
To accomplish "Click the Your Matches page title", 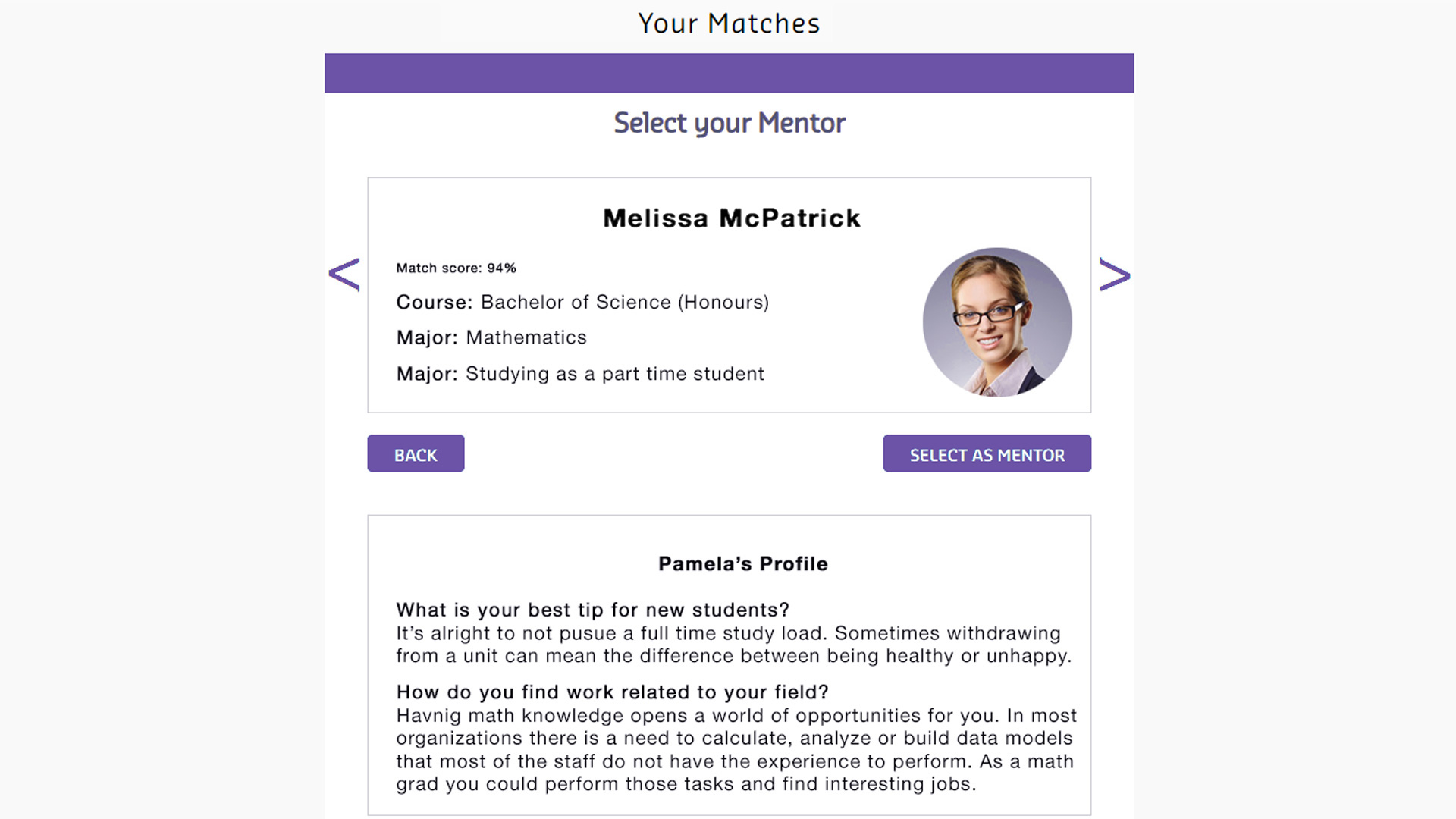I will [x=728, y=24].
